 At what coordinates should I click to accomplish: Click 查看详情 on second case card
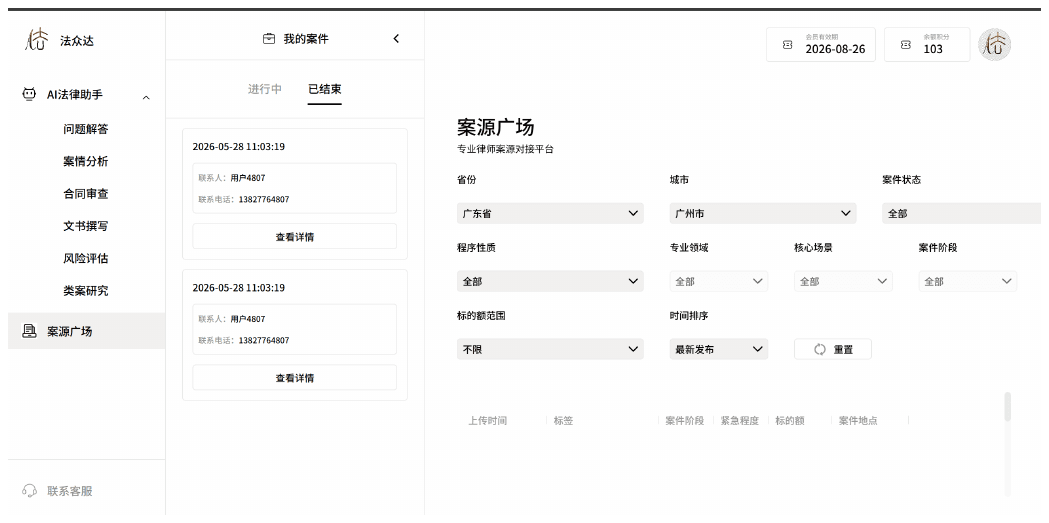coord(294,378)
